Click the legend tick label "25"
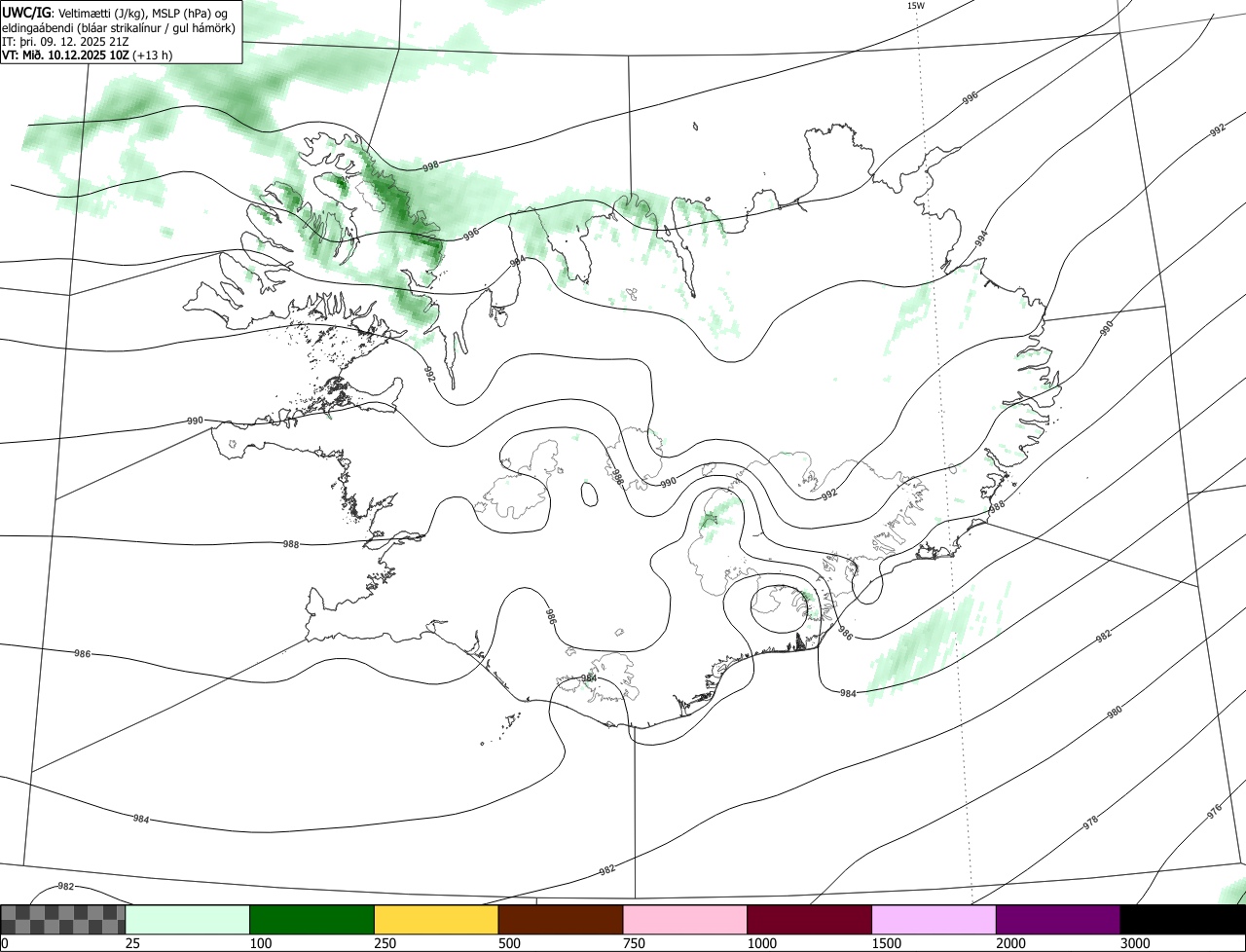 133,943
